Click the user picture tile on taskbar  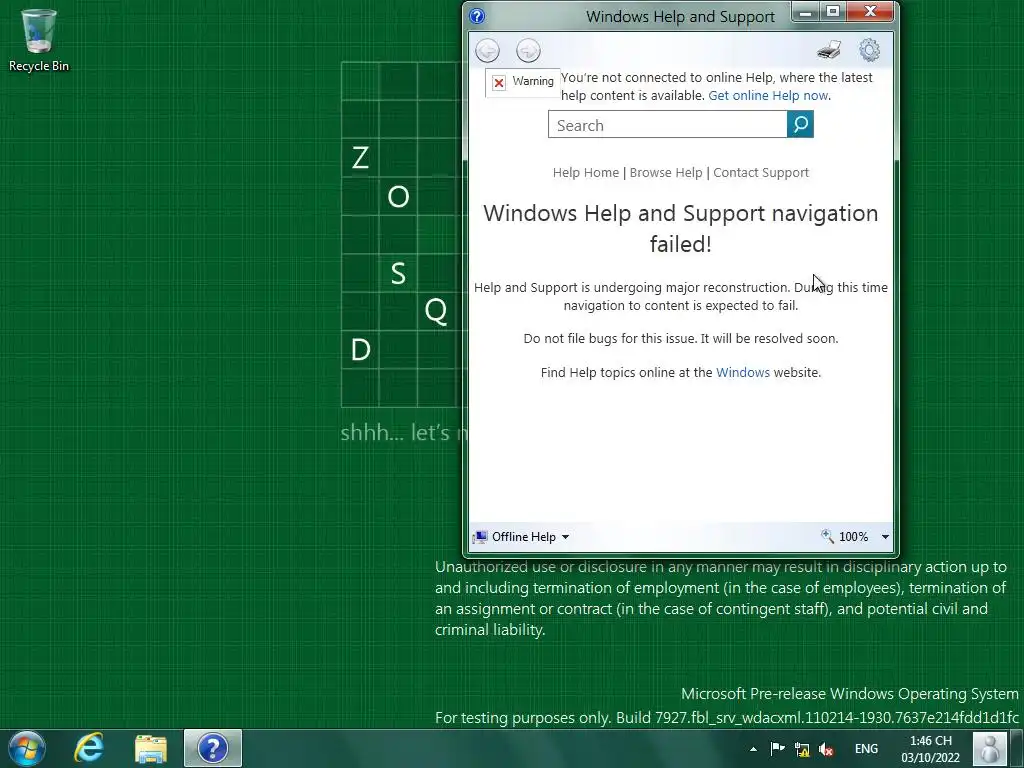point(990,748)
